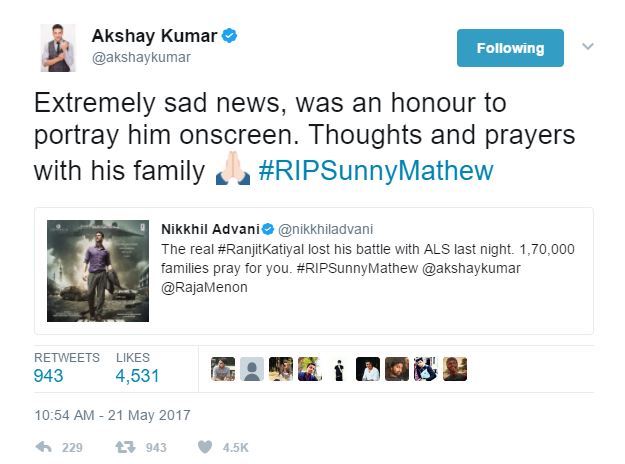
Task: Click the quoted tweet movie poster thumbnail
Action: pos(95,270)
